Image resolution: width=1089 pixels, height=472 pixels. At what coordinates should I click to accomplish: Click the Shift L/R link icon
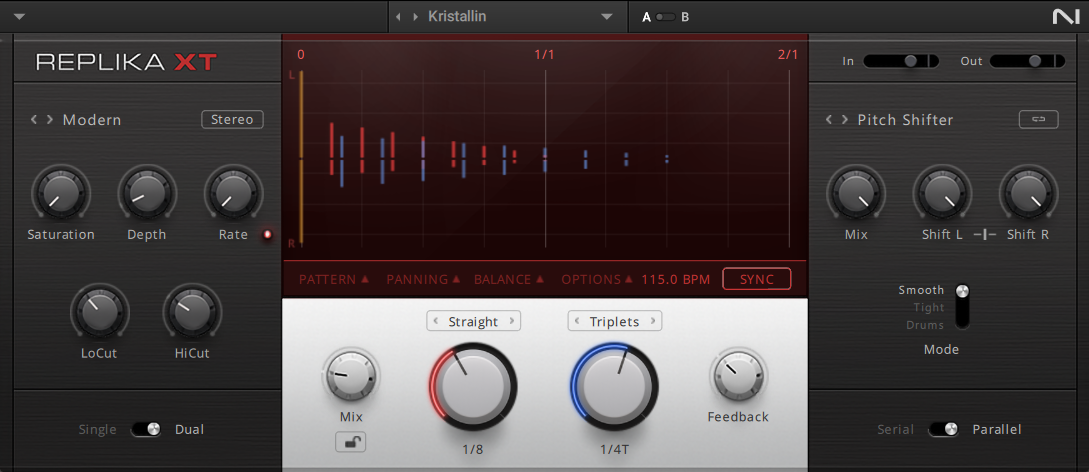[984, 234]
